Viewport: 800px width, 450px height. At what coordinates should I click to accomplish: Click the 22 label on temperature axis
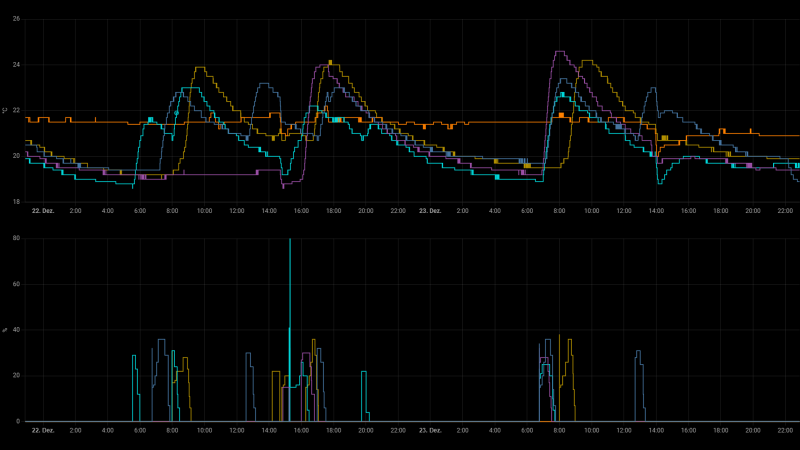(x=16, y=110)
